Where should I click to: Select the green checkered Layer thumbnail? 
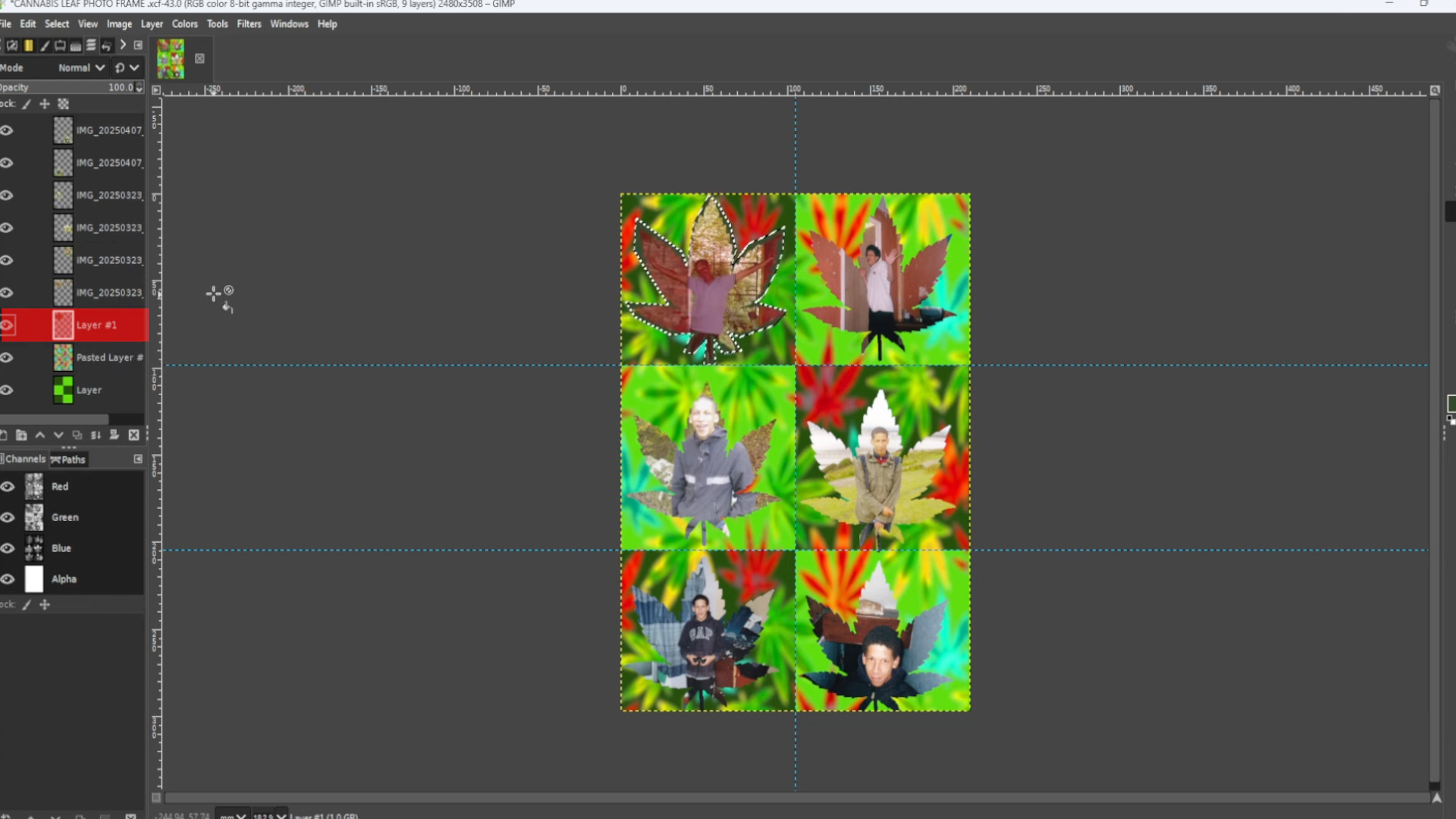63,390
